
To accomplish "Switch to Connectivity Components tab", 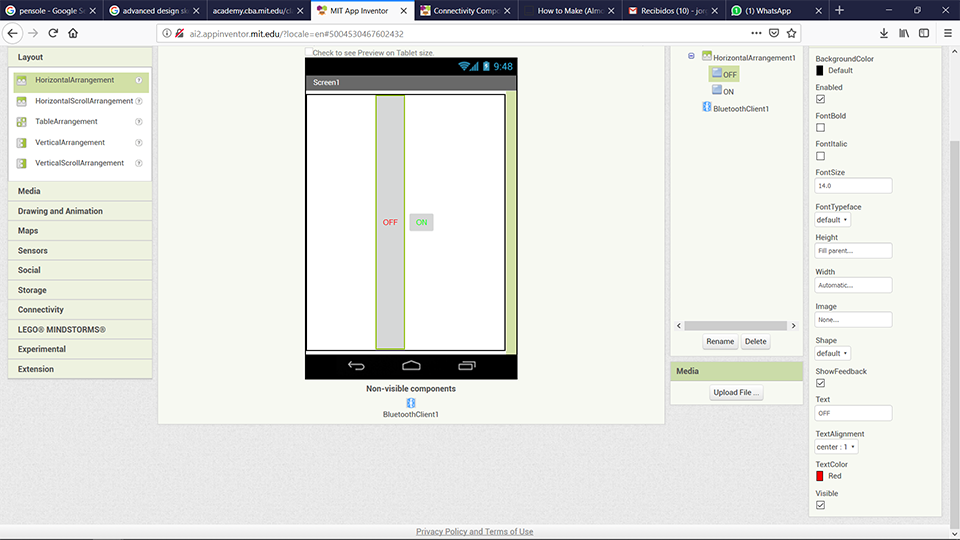I will (466, 10).
